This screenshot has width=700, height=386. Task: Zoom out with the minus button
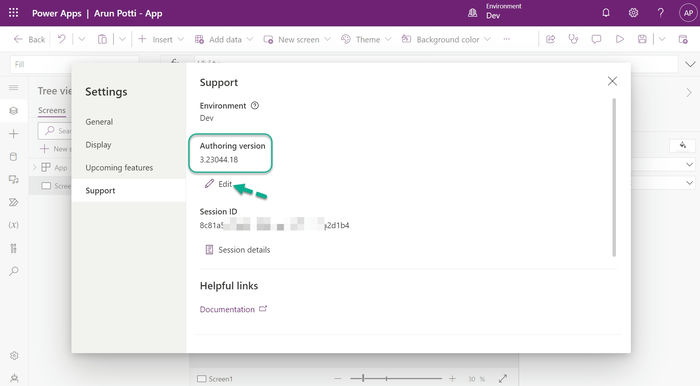[338, 378]
